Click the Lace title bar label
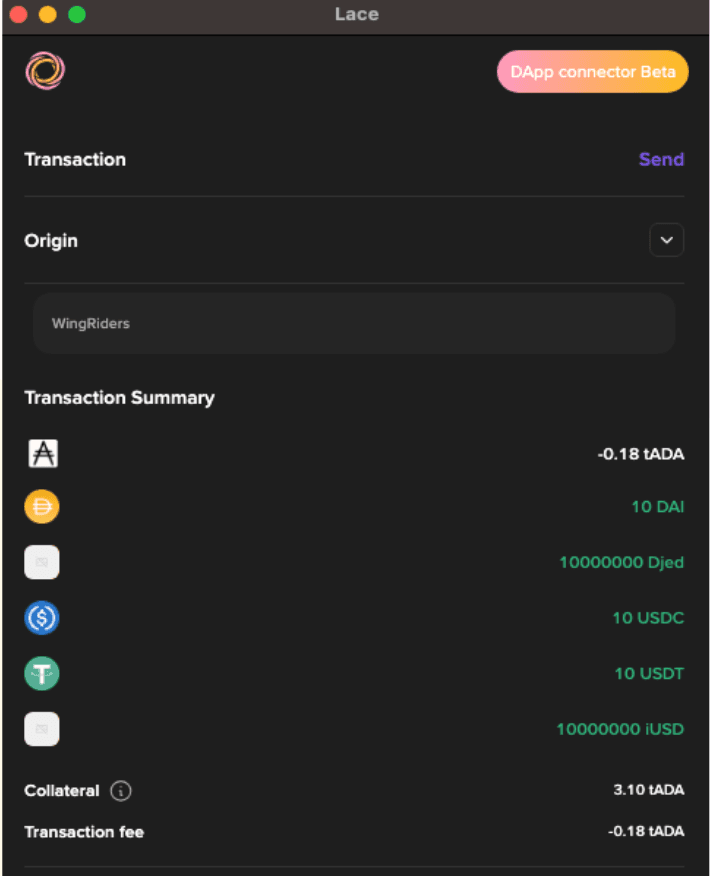Screen dimensions: 710x876 click(356, 14)
